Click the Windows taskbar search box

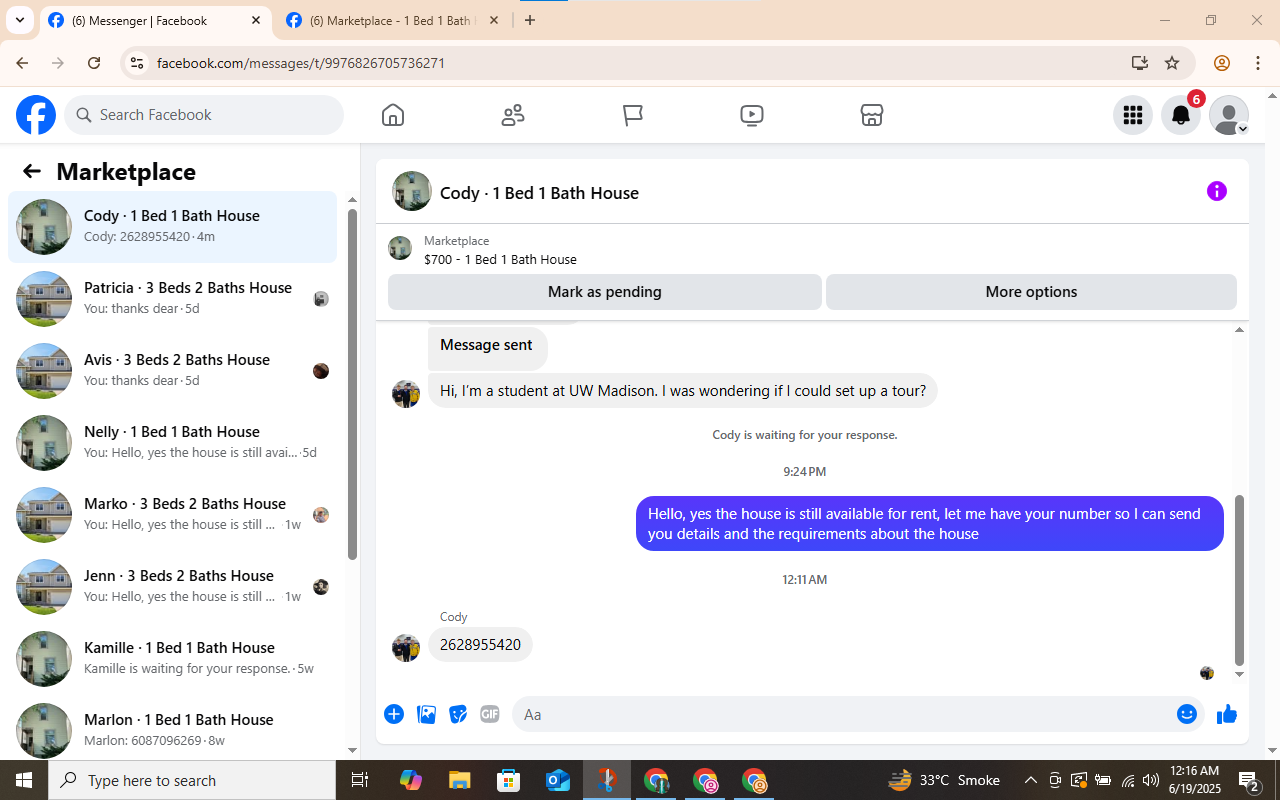pyautogui.click(x=192, y=780)
